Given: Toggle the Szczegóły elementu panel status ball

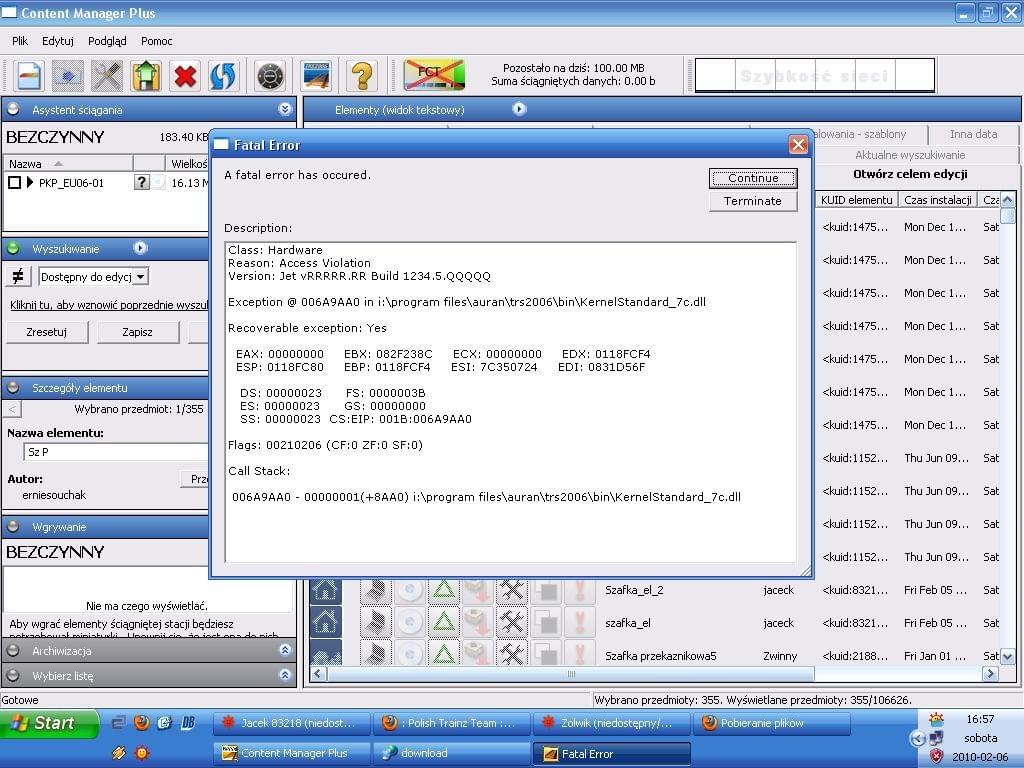Looking at the screenshot, I should [13, 387].
